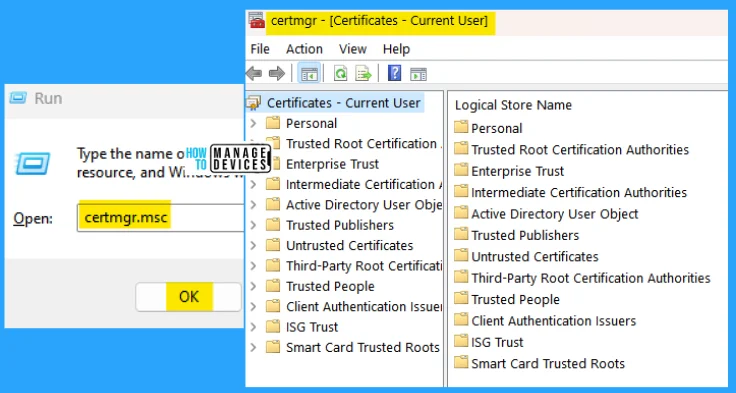Select 'Trusted Root Certification Authorities' list text
Screen dimensions: 736x393
tap(580, 150)
